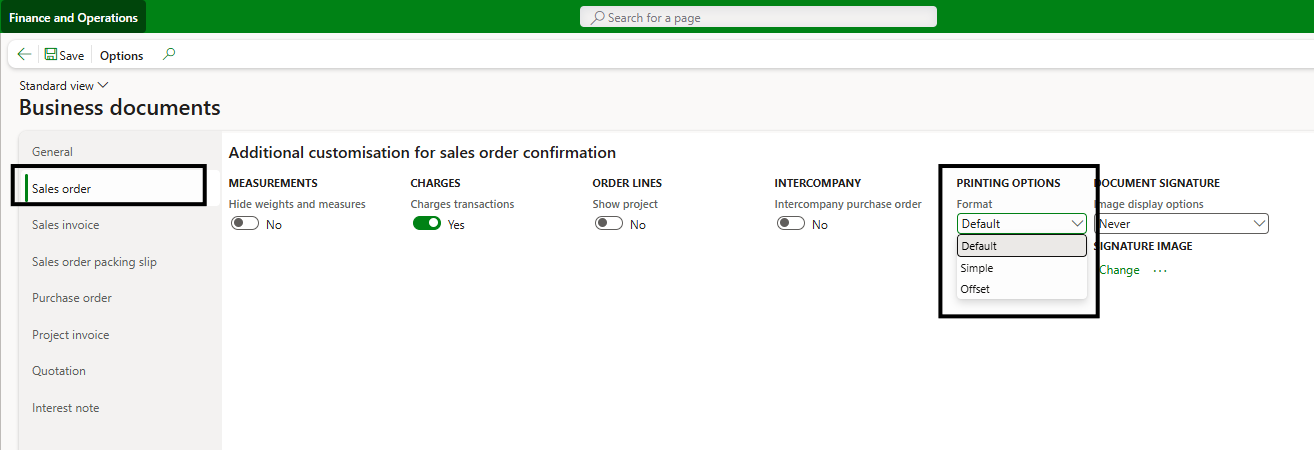Open the Image display options dropdown

click(1181, 224)
